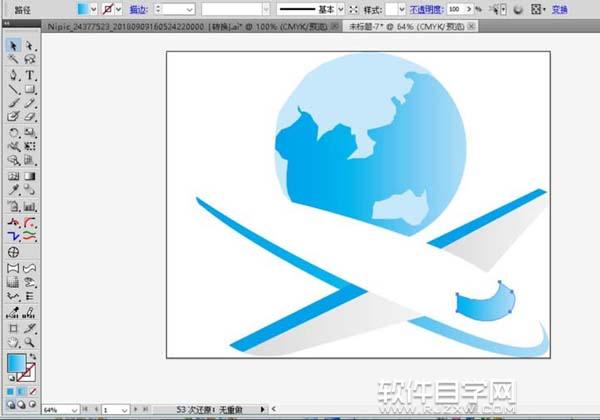Select the Free Transform tool
The image size is (600, 420).
point(29,146)
